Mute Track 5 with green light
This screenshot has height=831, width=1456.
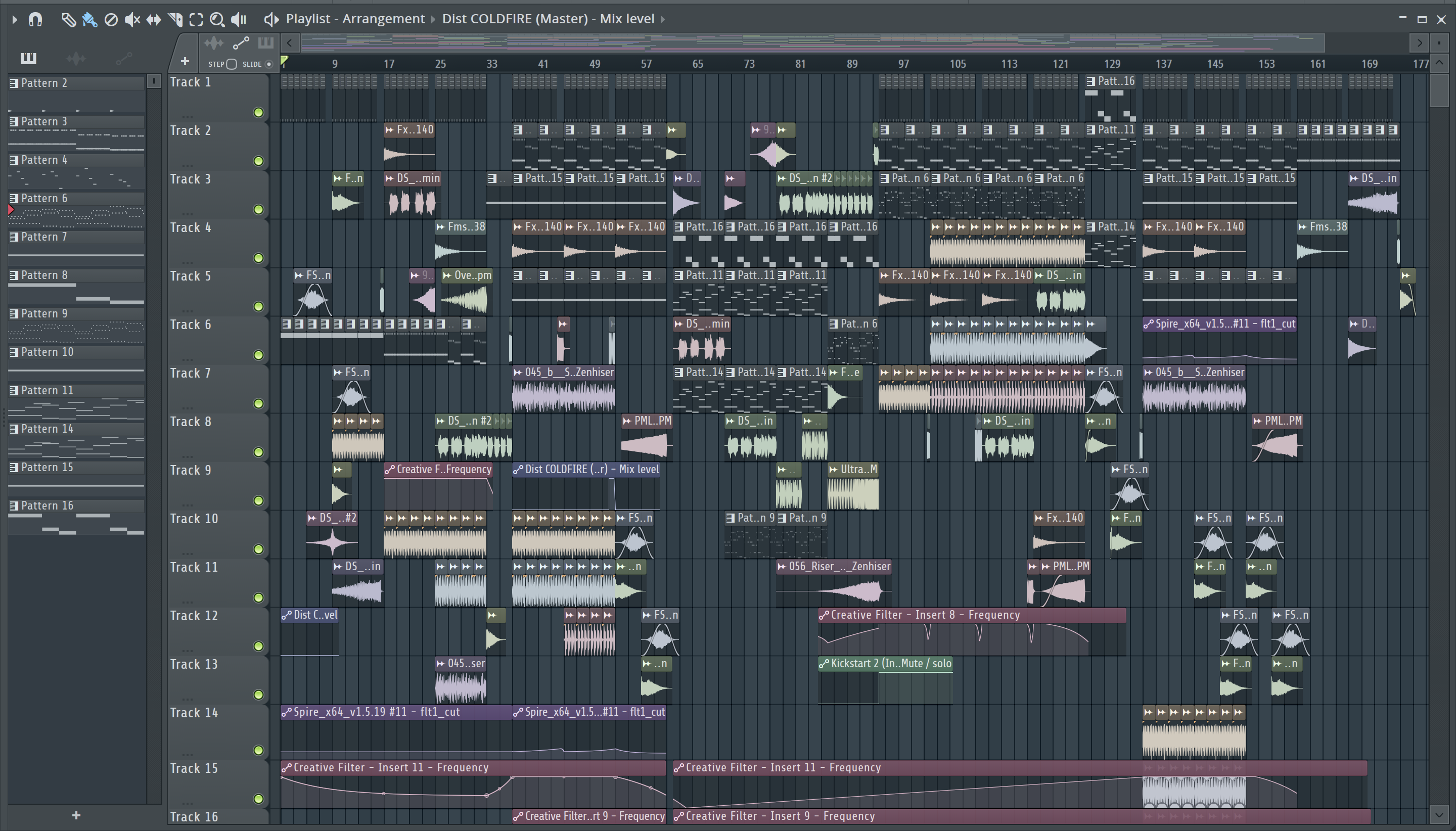(x=258, y=306)
